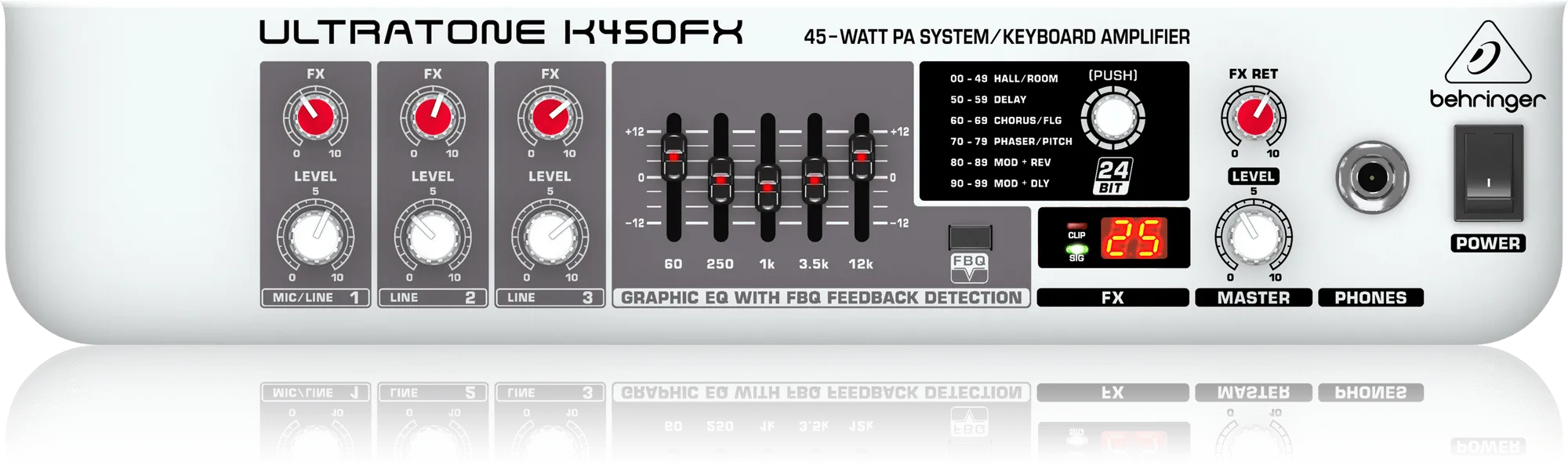Click the 60 Hz EQ slider handle

pos(673,157)
